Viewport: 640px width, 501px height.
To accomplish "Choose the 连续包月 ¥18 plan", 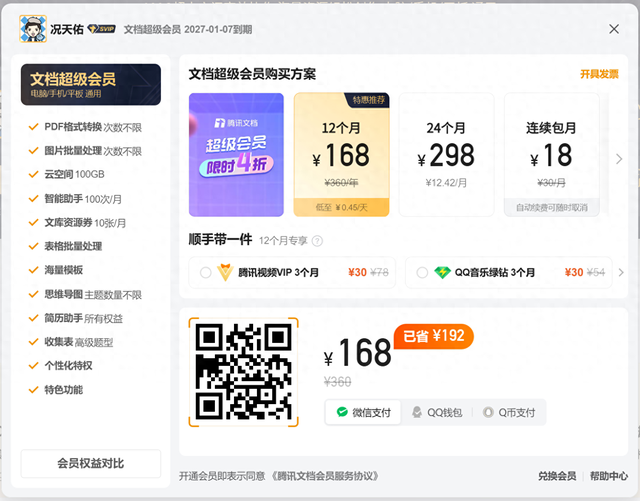I will click(551, 155).
